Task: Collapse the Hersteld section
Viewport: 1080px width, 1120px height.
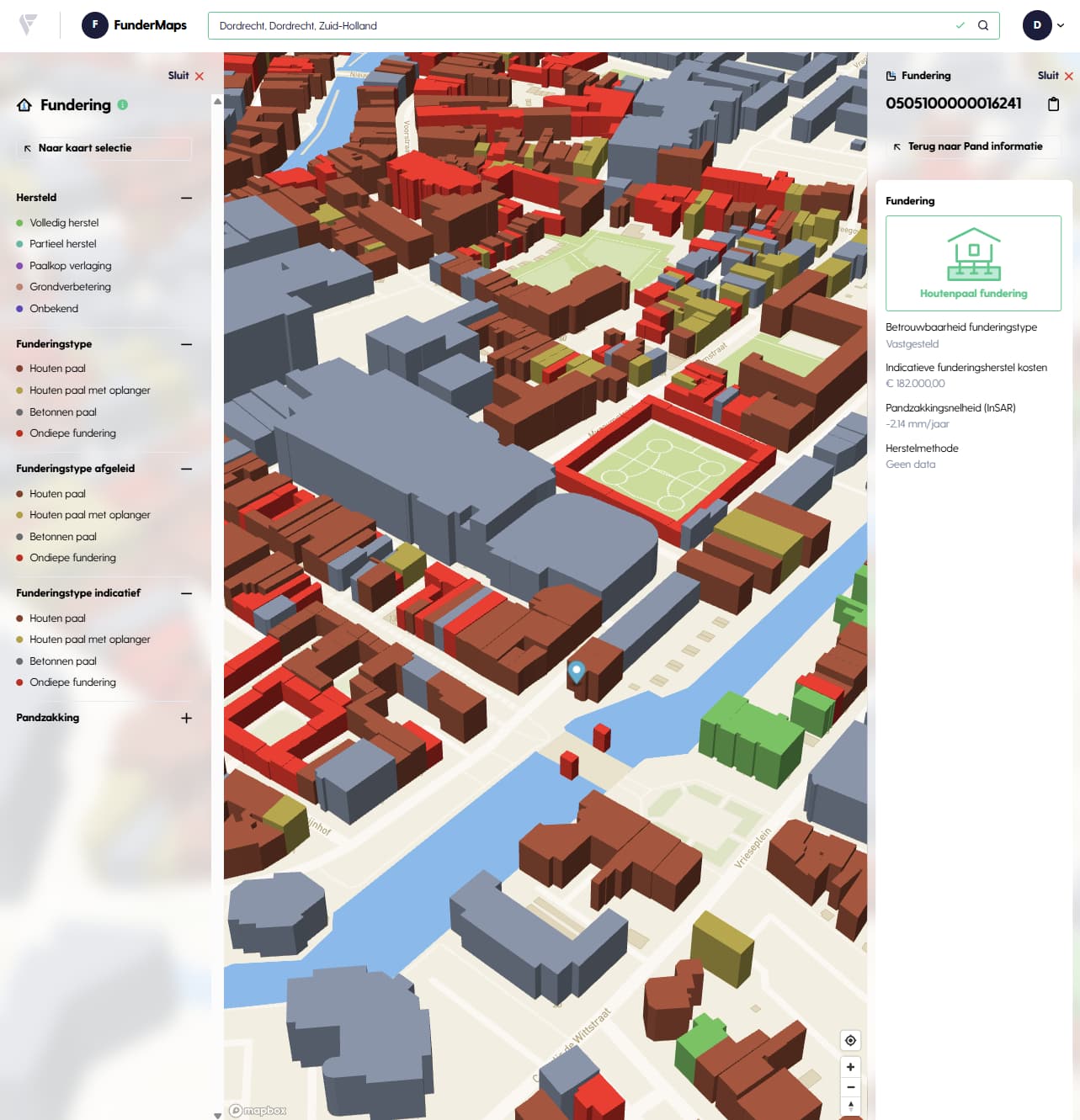Action: point(186,198)
